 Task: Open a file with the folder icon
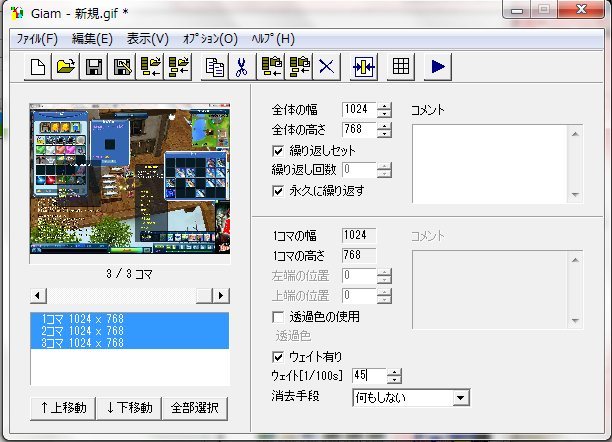[x=66, y=67]
